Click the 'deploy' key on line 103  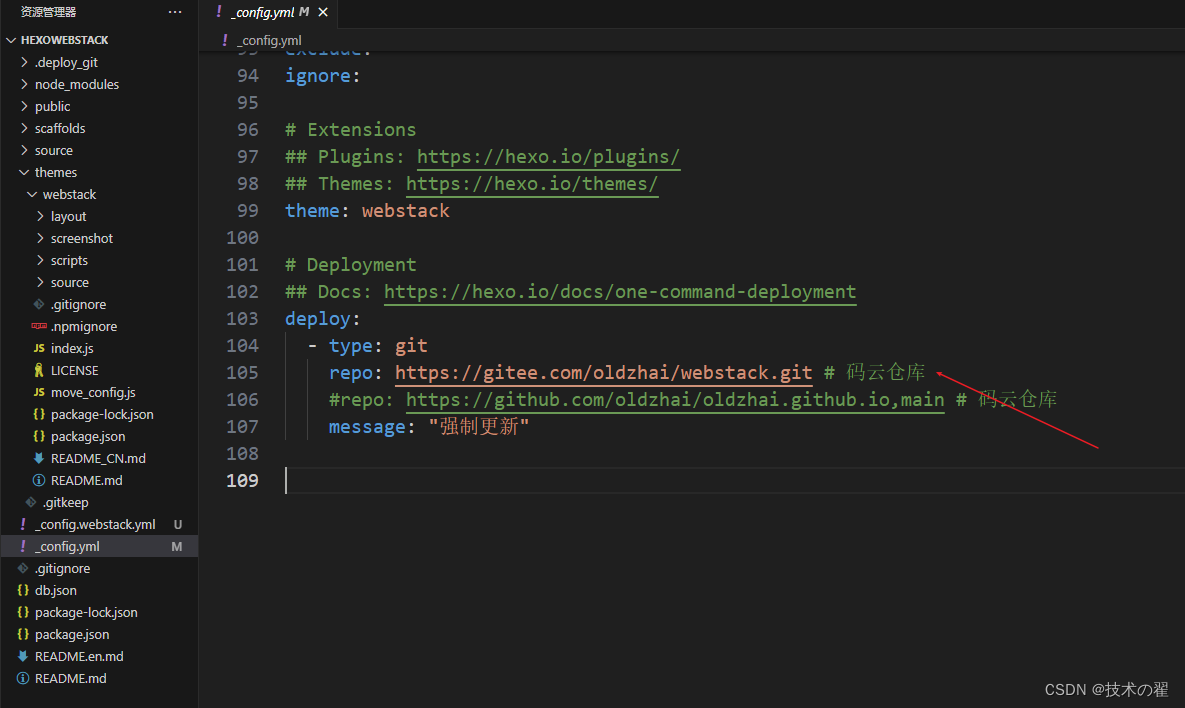317,319
